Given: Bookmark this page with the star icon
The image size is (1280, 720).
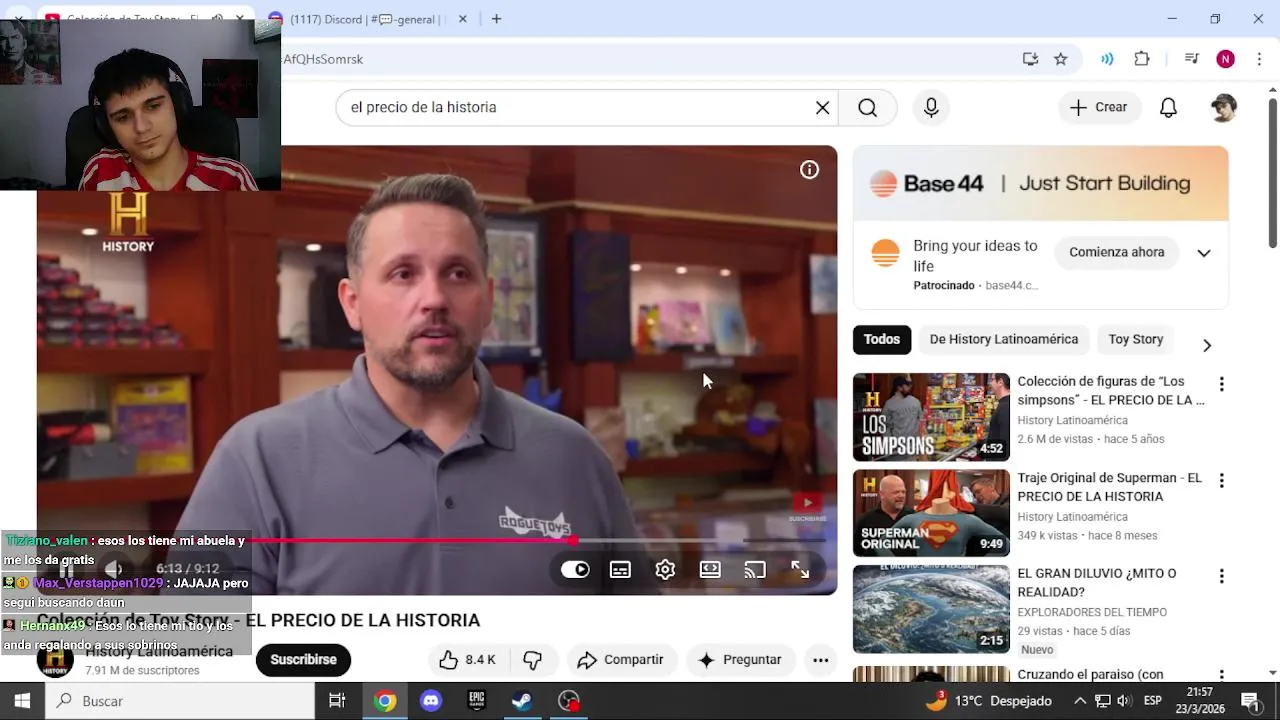Looking at the screenshot, I should pos(1061,59).
